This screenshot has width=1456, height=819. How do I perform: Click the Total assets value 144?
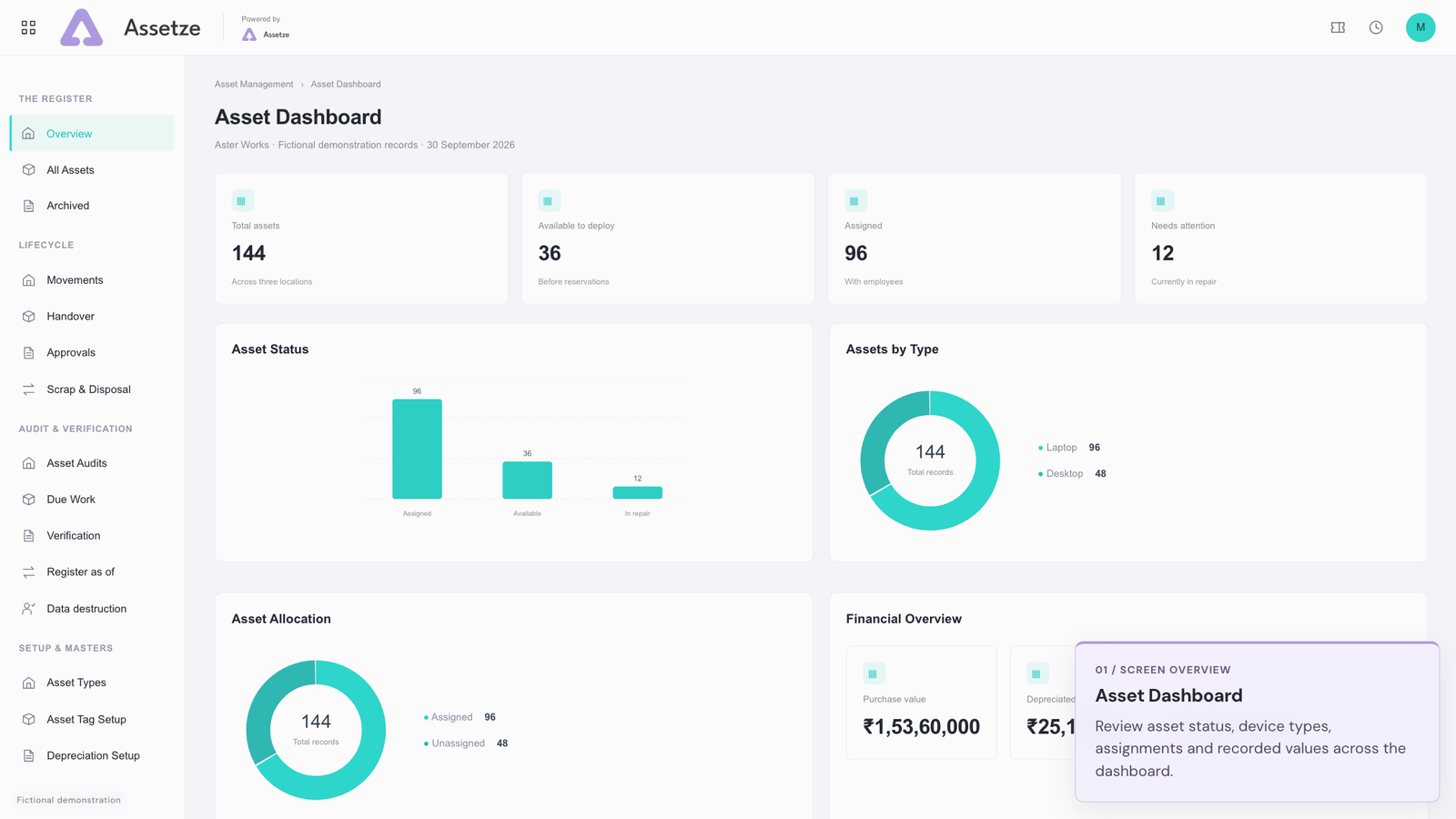[x=248, y=253]
